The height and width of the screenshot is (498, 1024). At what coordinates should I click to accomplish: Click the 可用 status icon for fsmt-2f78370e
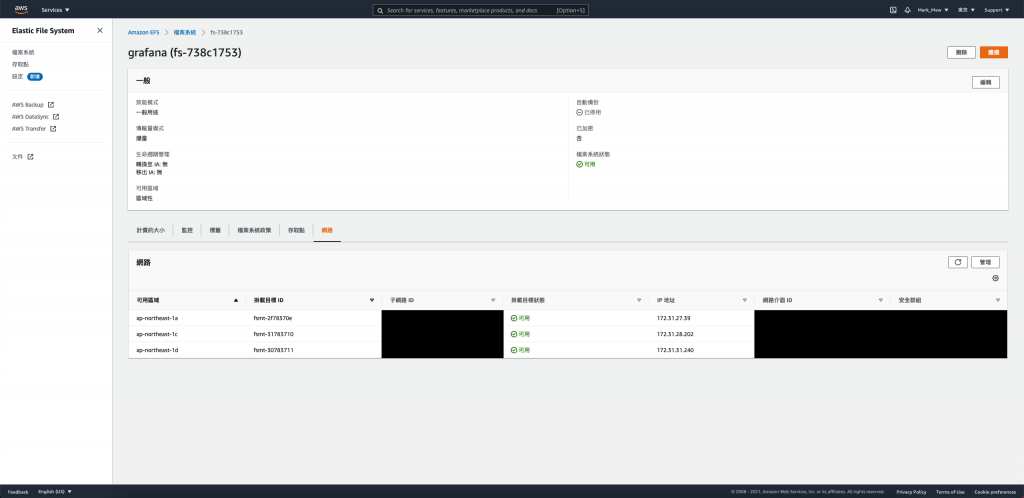click(x=514, y=318)
